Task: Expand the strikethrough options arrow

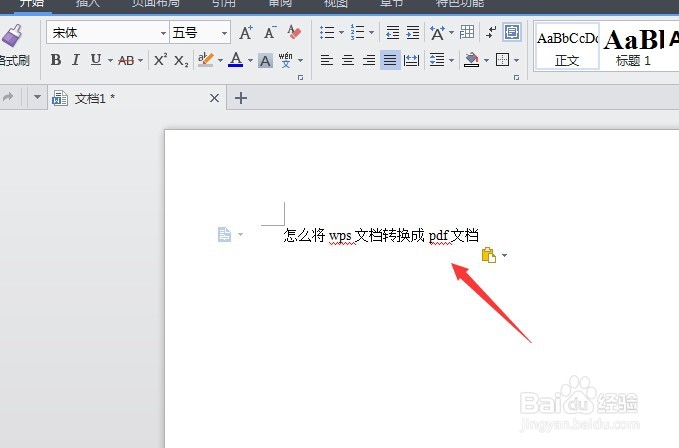Action: click(x=140, y=60)
